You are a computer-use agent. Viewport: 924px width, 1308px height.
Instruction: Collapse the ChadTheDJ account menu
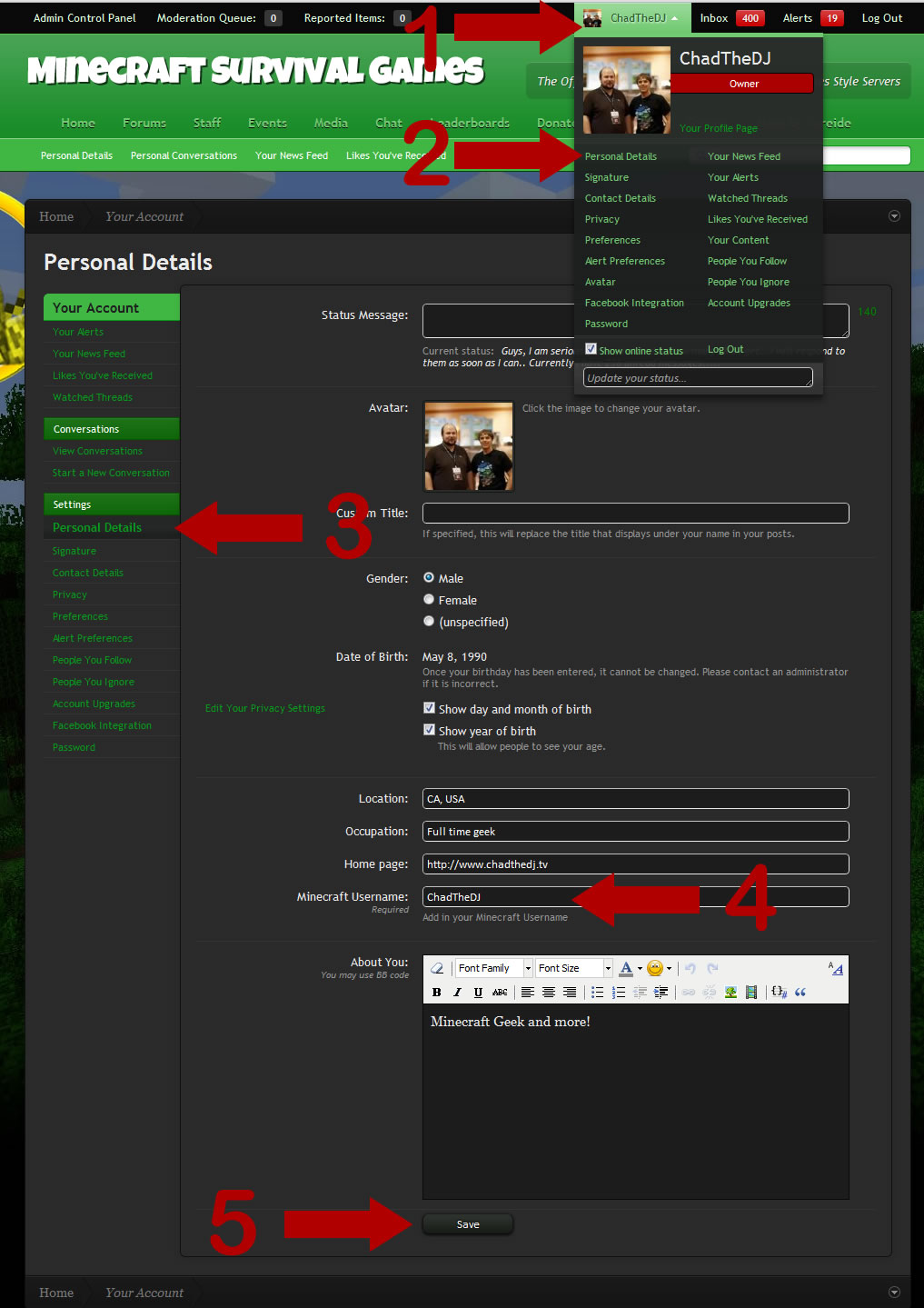[675, 18]
